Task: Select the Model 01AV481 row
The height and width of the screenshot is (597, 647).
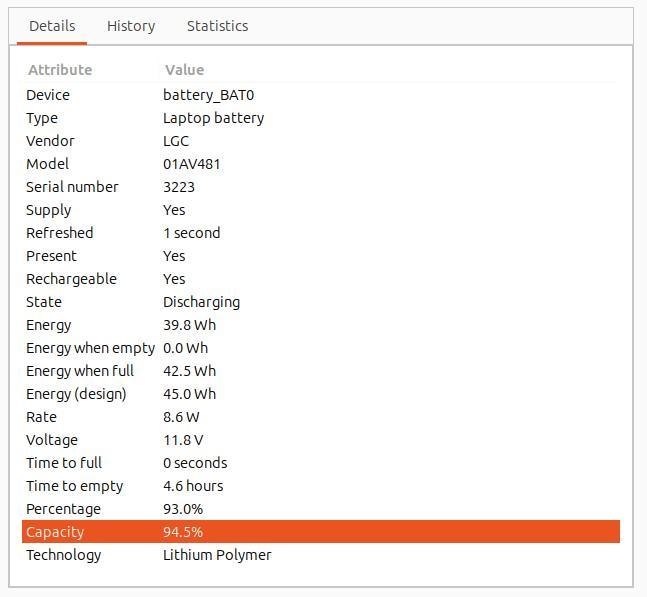Action: click(321, 164)
